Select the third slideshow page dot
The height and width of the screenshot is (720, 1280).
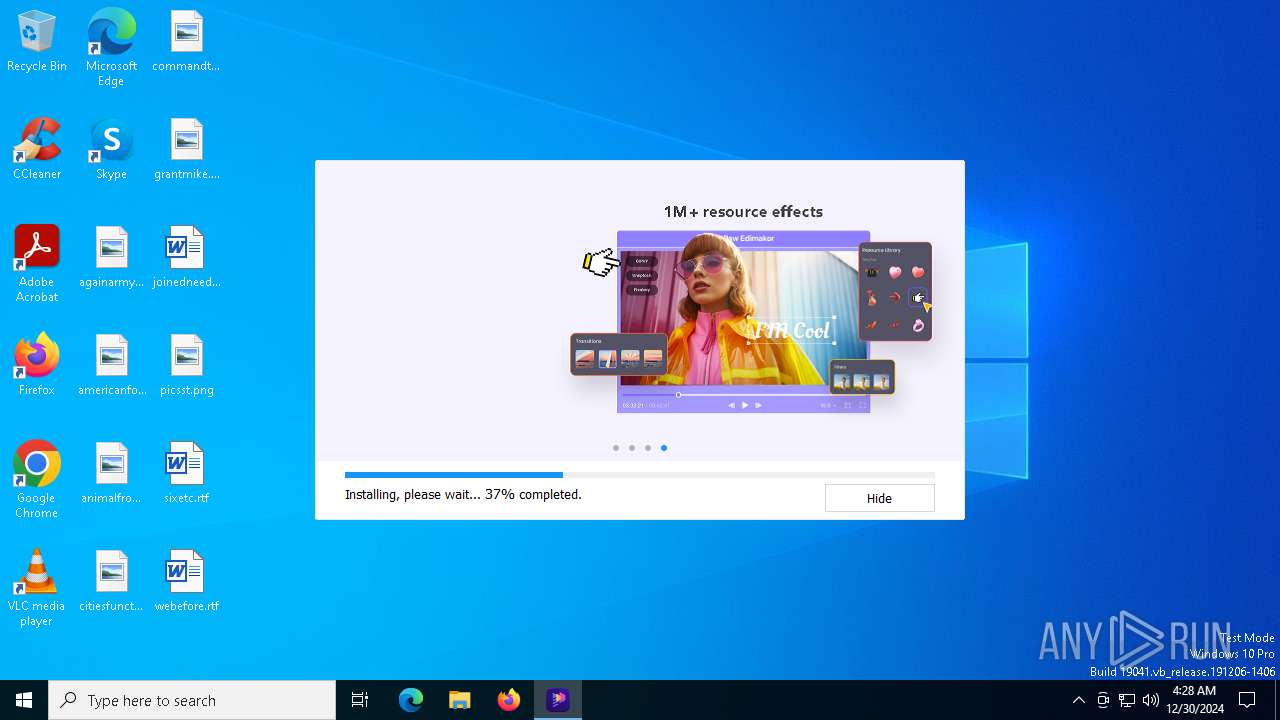[x=648, y=448]
